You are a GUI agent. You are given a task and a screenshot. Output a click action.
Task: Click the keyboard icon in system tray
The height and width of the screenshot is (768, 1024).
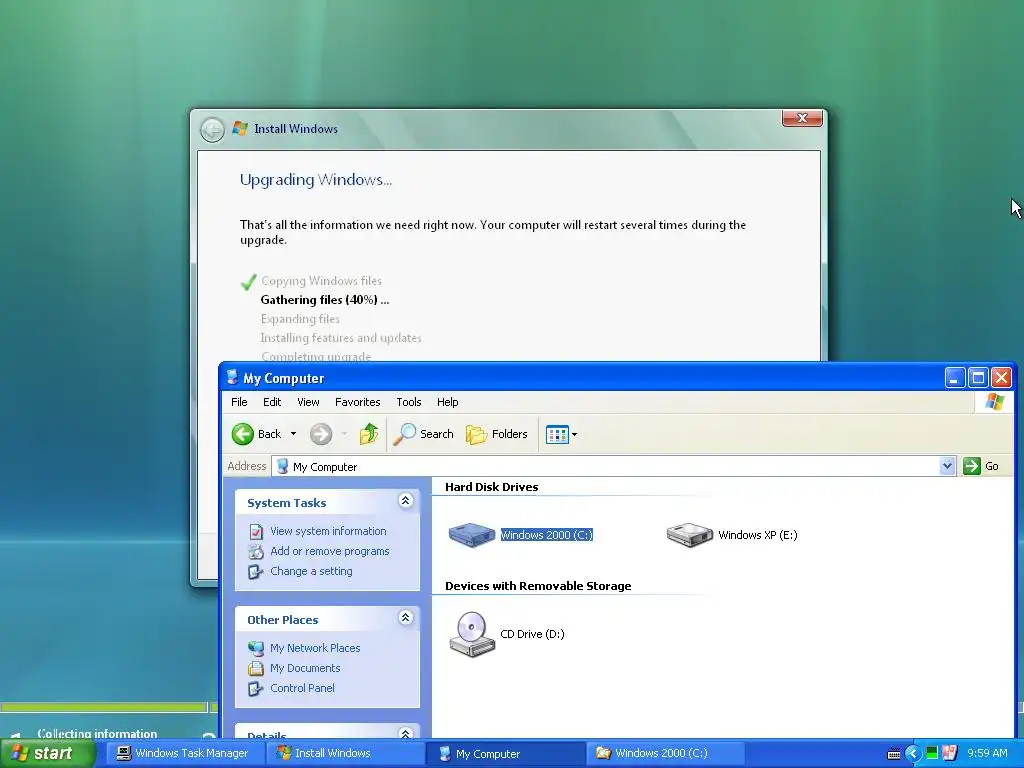(x=893, y=754)
